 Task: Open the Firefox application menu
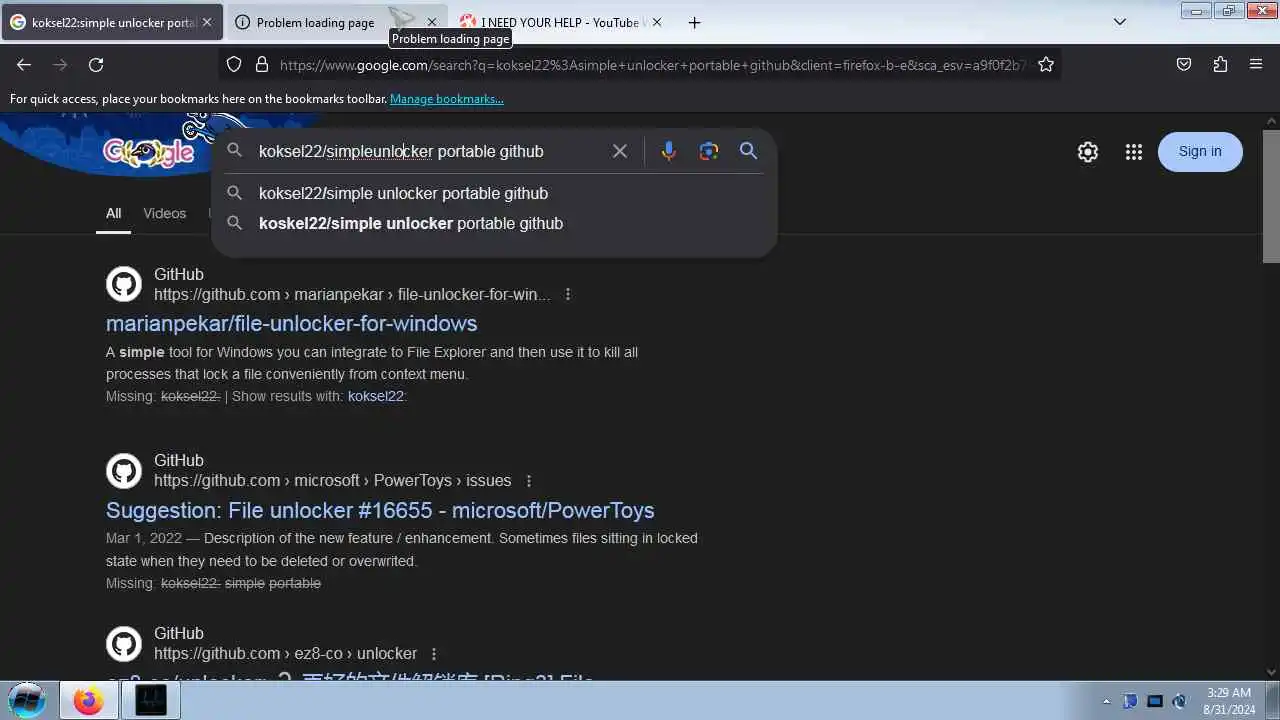pos(1256,65)
